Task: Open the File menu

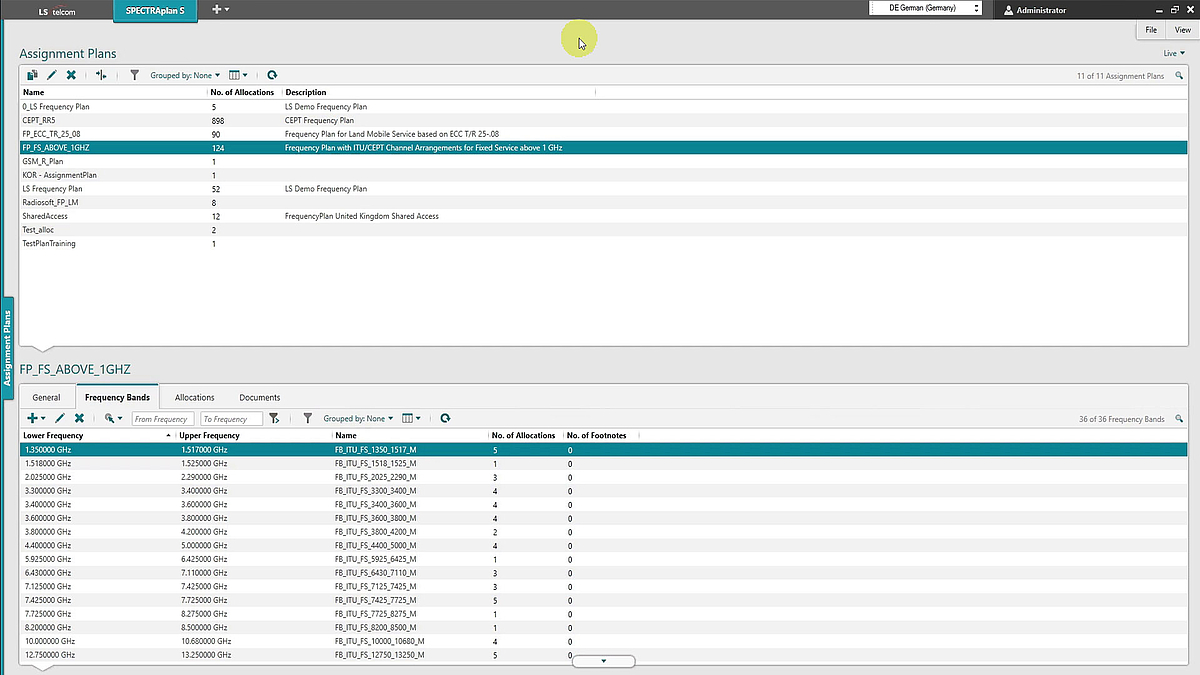Action: (1151, 31)
